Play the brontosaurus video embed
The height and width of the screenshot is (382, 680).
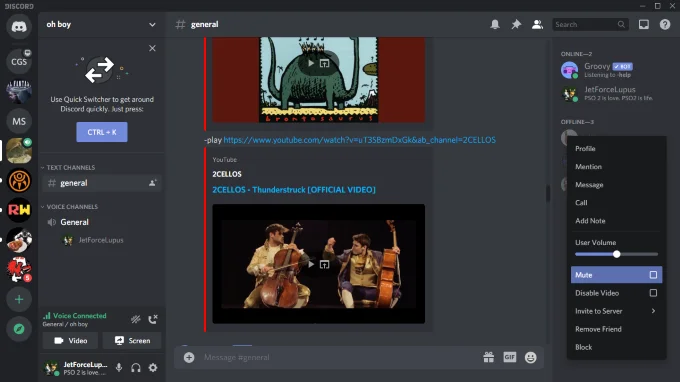click(311, 63)
